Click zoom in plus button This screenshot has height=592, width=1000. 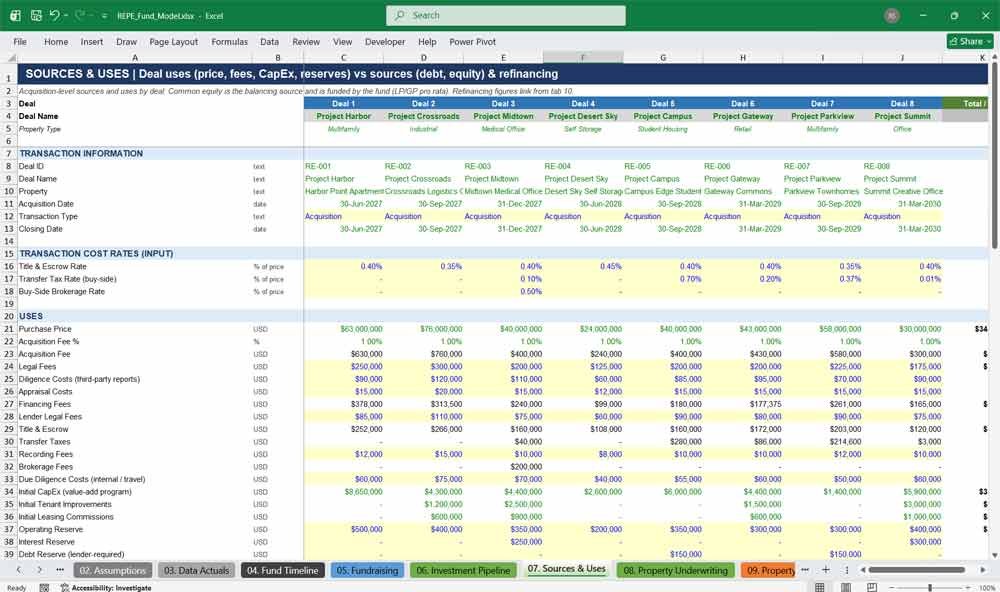click(x=967, y=587)
